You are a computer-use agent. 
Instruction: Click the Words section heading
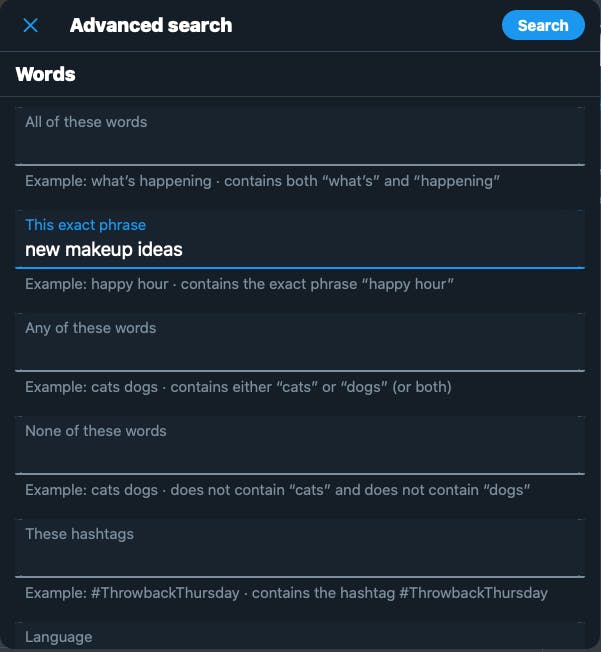[x=45, y=74]
